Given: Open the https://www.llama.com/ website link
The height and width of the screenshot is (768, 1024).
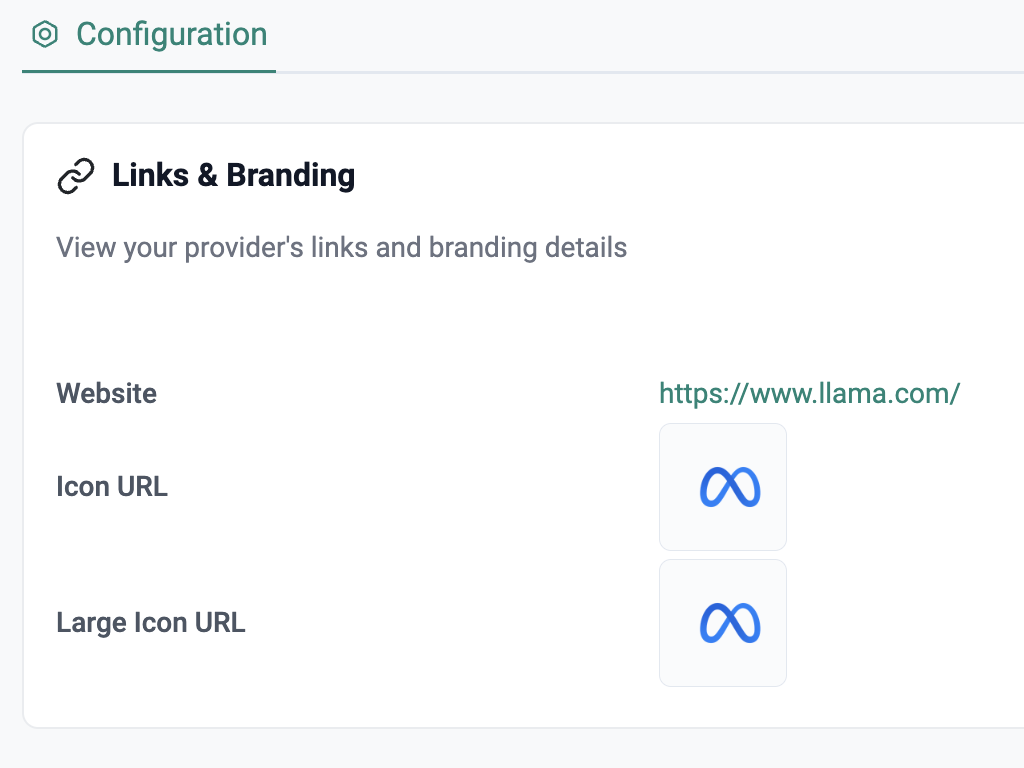Looking at the screenshot, I should [809, 393].
